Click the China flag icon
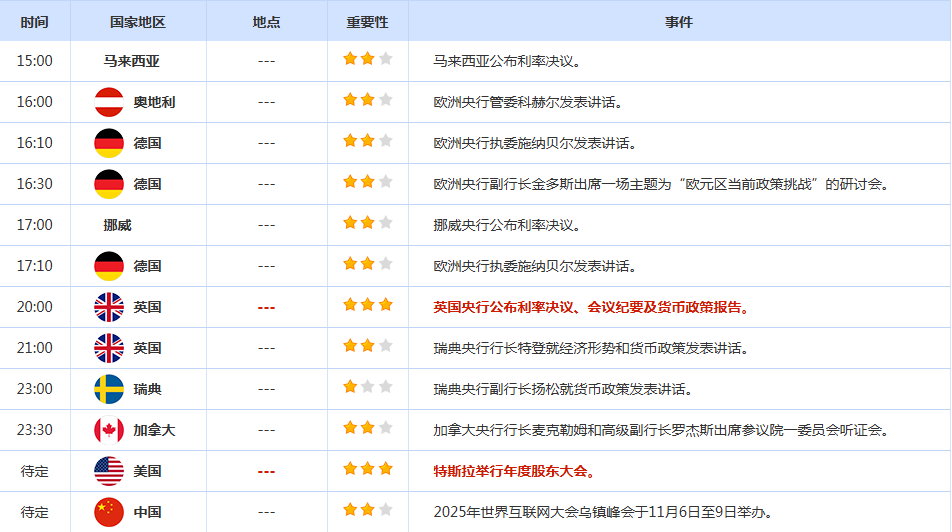Viewport: 952px width, 532px height. tap(108, 512)
